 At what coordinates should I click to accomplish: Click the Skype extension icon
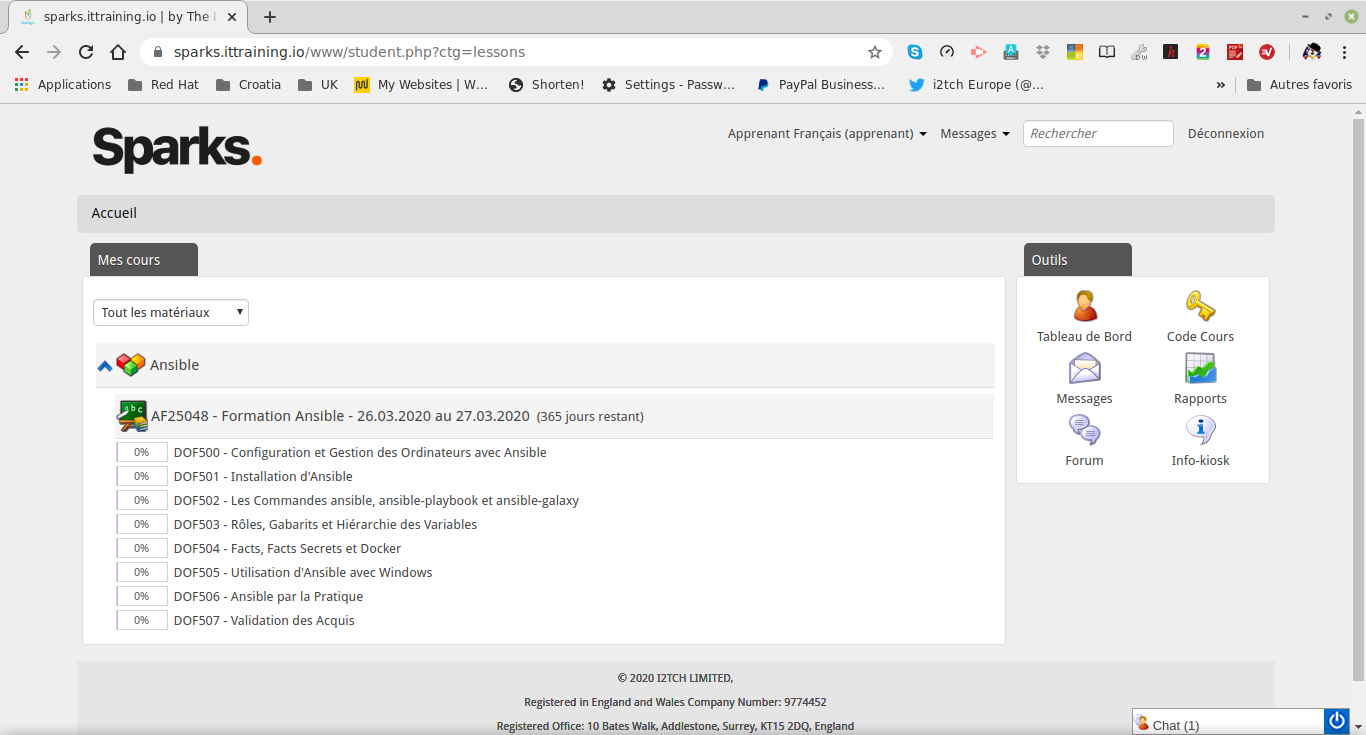click(915, 52)
